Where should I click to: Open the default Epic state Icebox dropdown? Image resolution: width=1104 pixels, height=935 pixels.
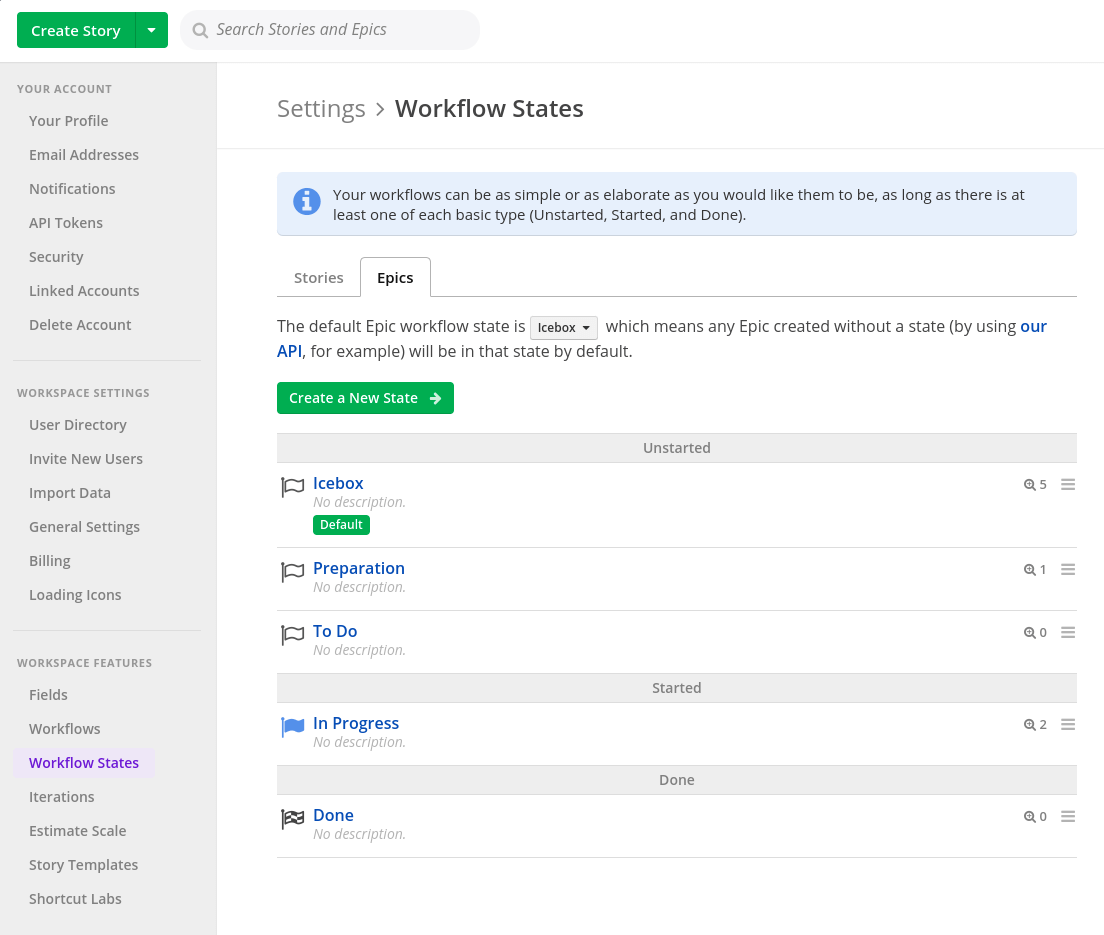pos(563,328)
